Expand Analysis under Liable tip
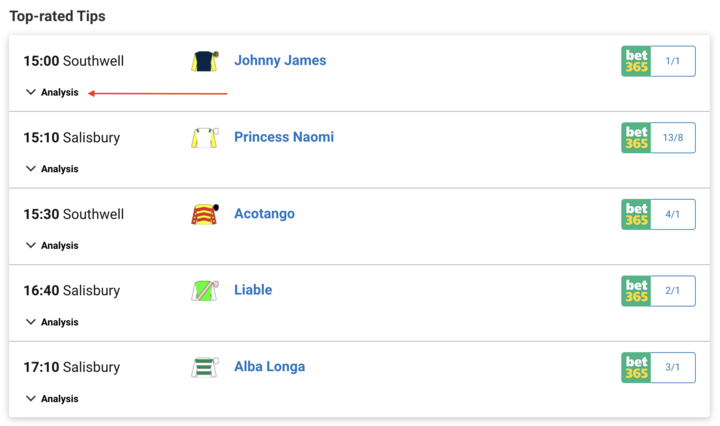Screen dimensions: 720x426 pyautogui.click(x=52, y=322)
